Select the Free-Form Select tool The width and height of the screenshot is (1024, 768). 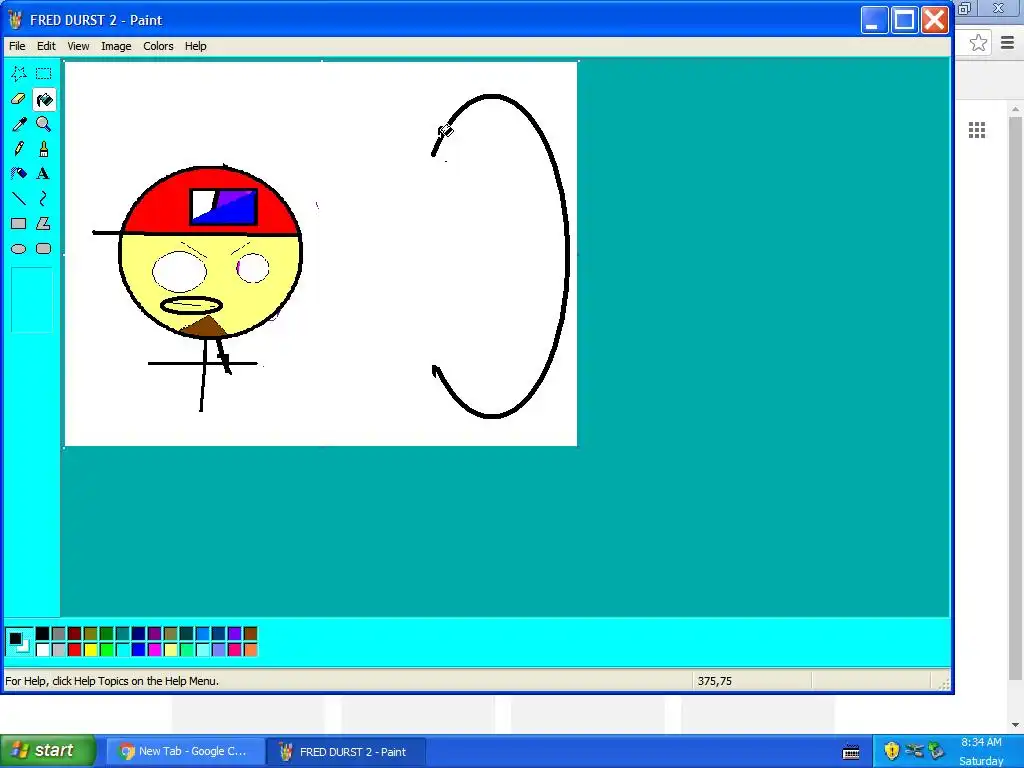click(19, 74)
